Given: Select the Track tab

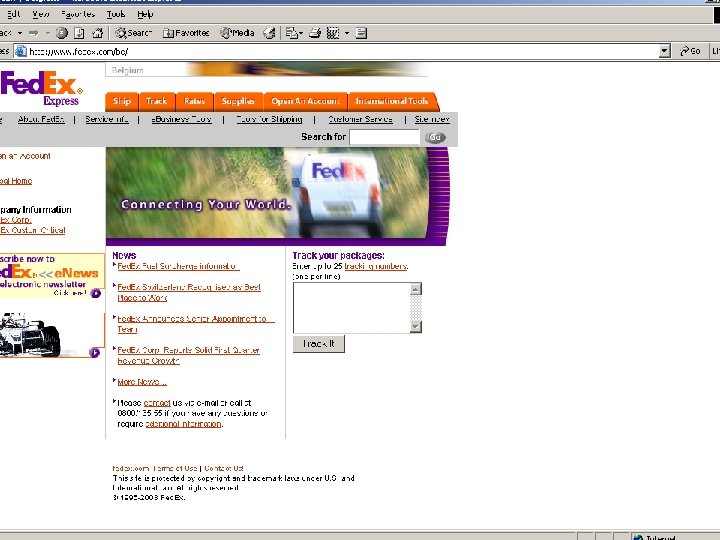Looking at the screenshot, I should pos(156,101).
